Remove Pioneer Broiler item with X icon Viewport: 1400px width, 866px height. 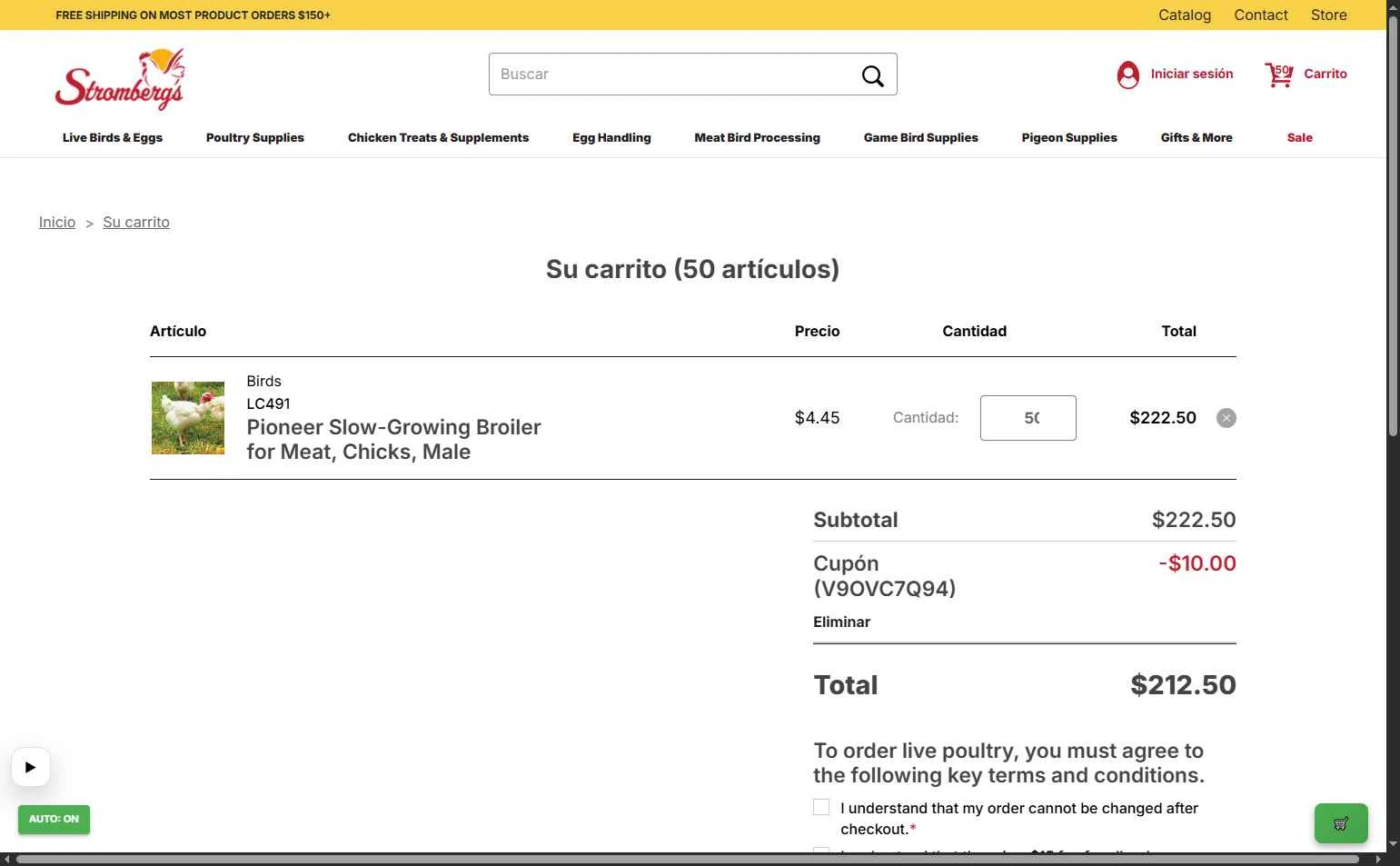1226,418
